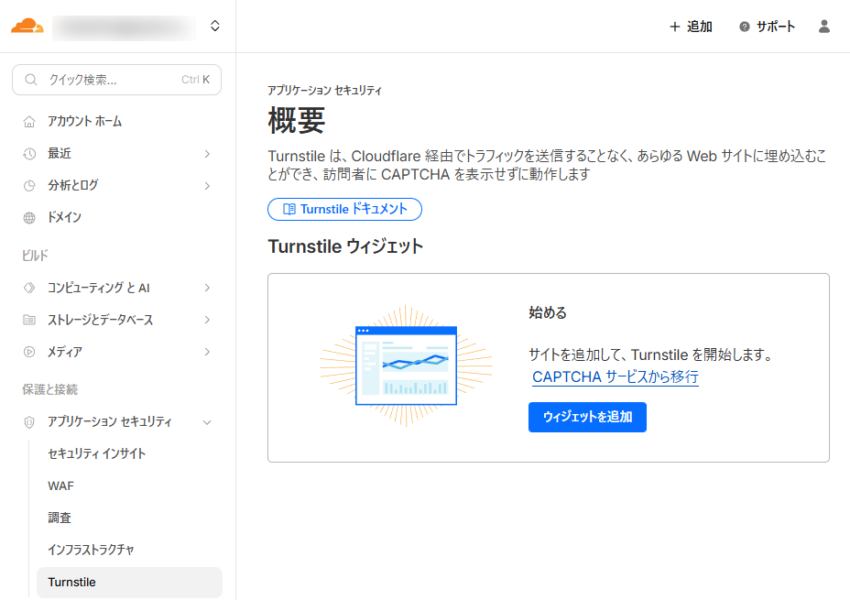
Task: Click the globe icon beside ドメイン
Action: tap(29, 218)
